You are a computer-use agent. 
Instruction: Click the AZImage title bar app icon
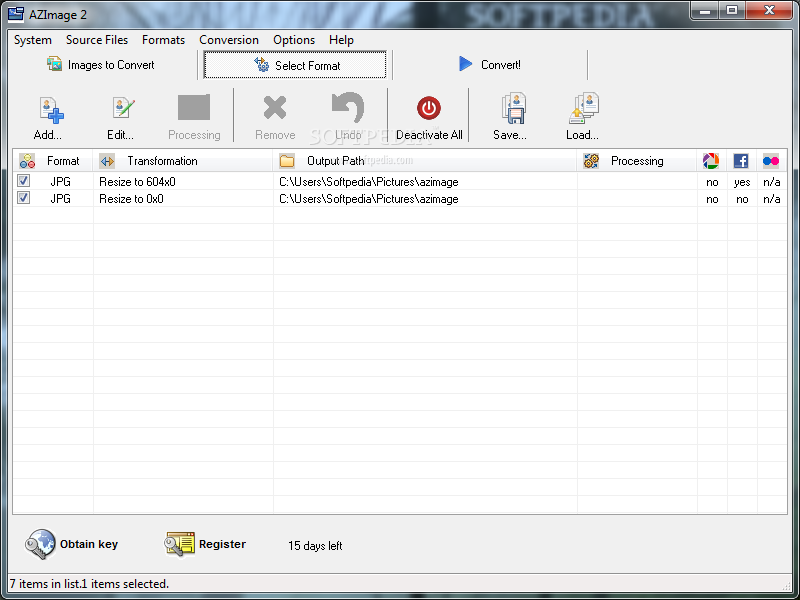pyautogui.click(x=16, y=14)
